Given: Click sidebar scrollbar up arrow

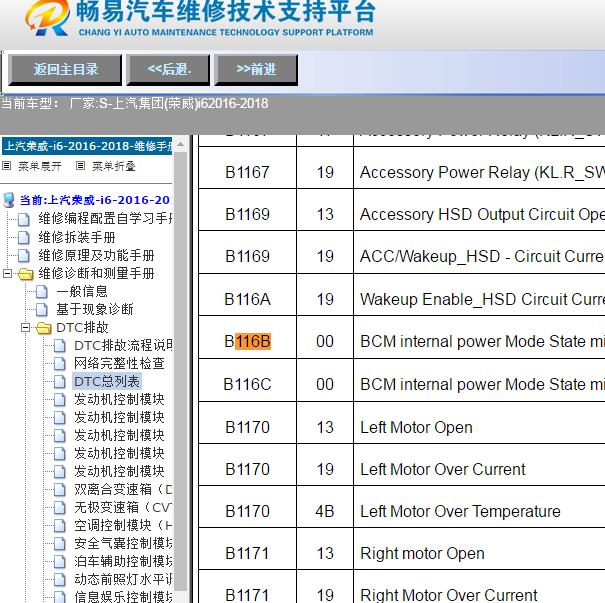Looking at the screenshot, I should (180, 145).
